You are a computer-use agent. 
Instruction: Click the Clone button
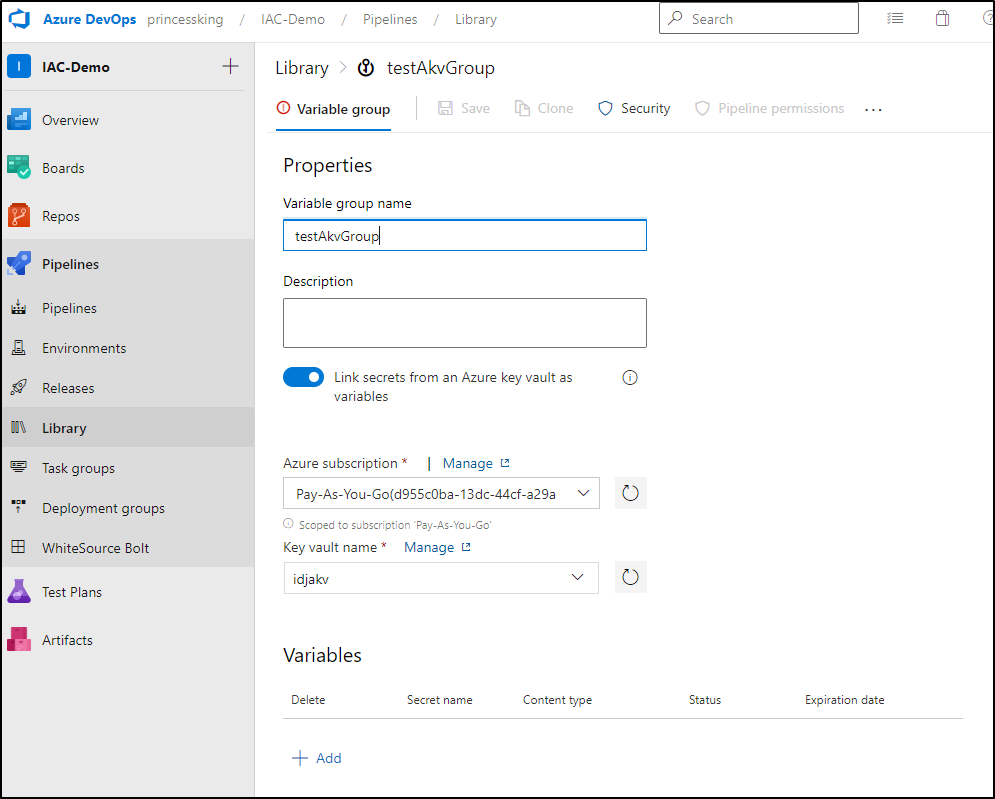[544, 109]
